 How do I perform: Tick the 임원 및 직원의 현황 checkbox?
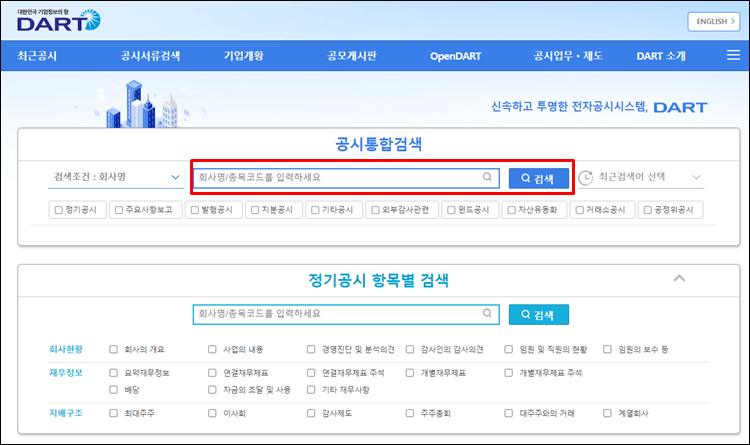coord(508,349)
